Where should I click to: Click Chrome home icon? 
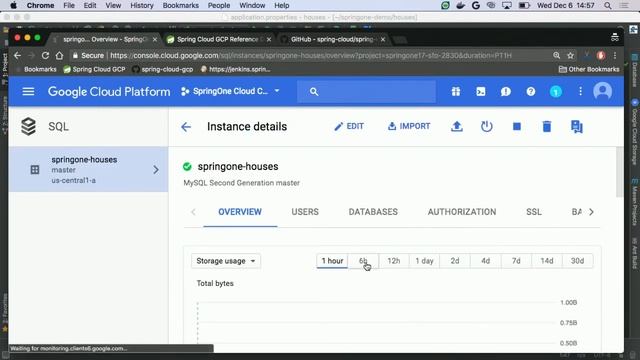point(60,56)
